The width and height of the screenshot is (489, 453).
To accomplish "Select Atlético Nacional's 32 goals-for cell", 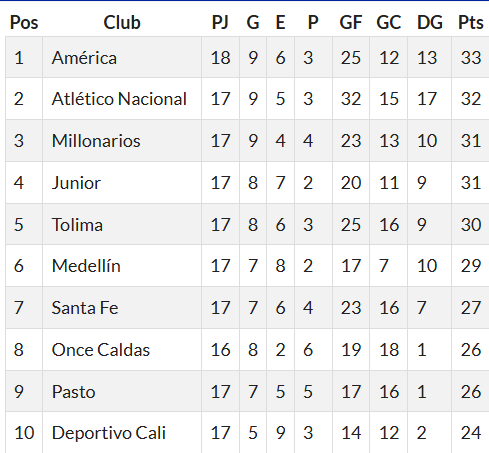I will [x=351, y=99].
